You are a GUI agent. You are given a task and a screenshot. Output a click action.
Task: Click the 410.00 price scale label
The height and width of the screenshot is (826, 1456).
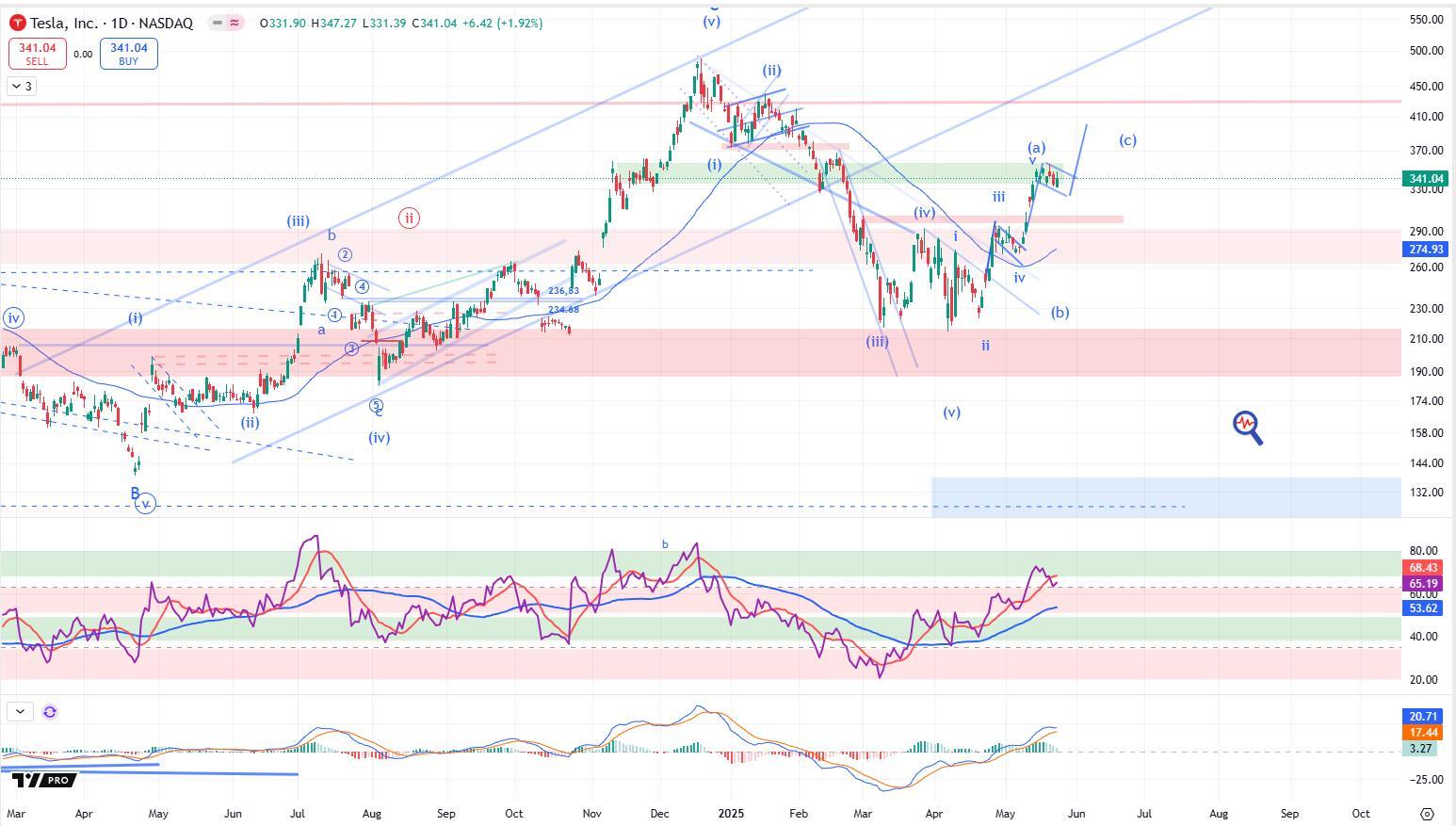[1427, 117]
